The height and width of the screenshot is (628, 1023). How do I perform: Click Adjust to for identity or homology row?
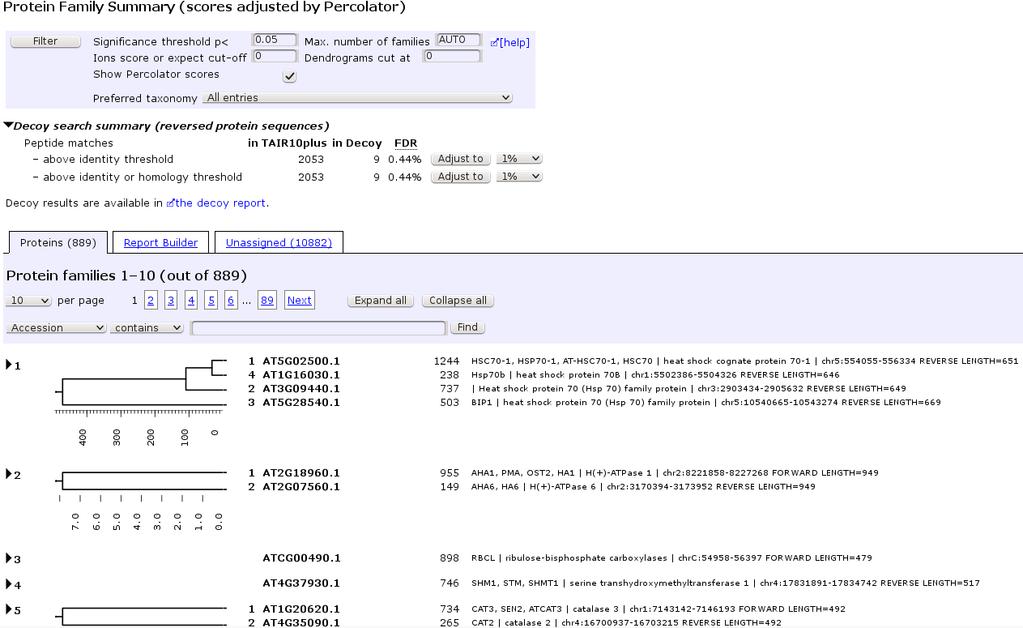pos(461,176)
